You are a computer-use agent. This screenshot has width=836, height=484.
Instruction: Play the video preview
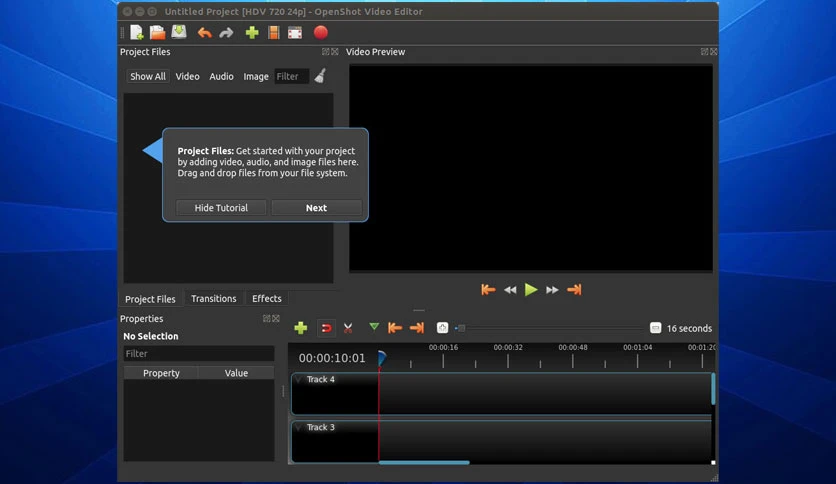pos(531,289)
